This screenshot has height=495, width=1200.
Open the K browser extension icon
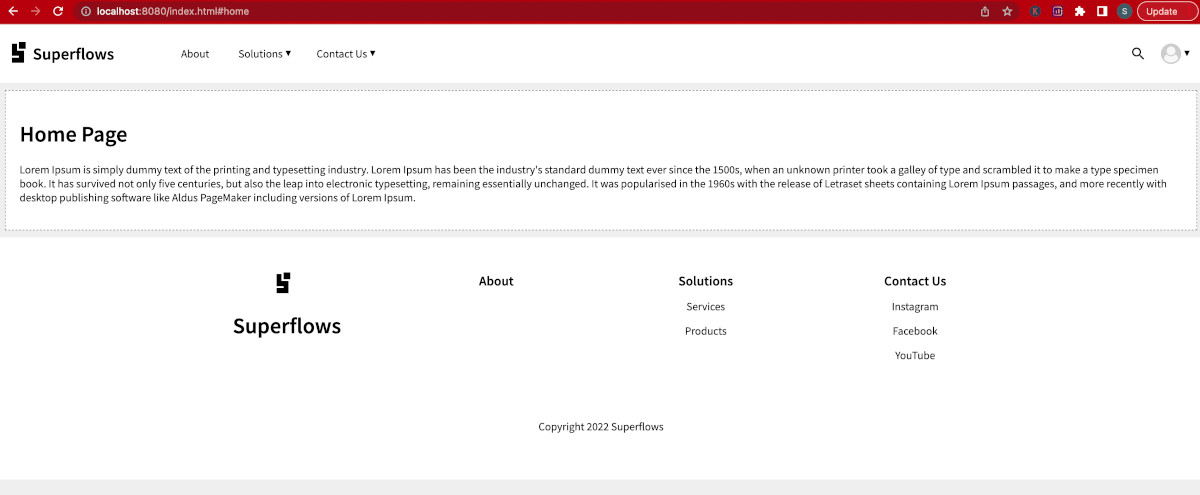tap(1035, 11)
